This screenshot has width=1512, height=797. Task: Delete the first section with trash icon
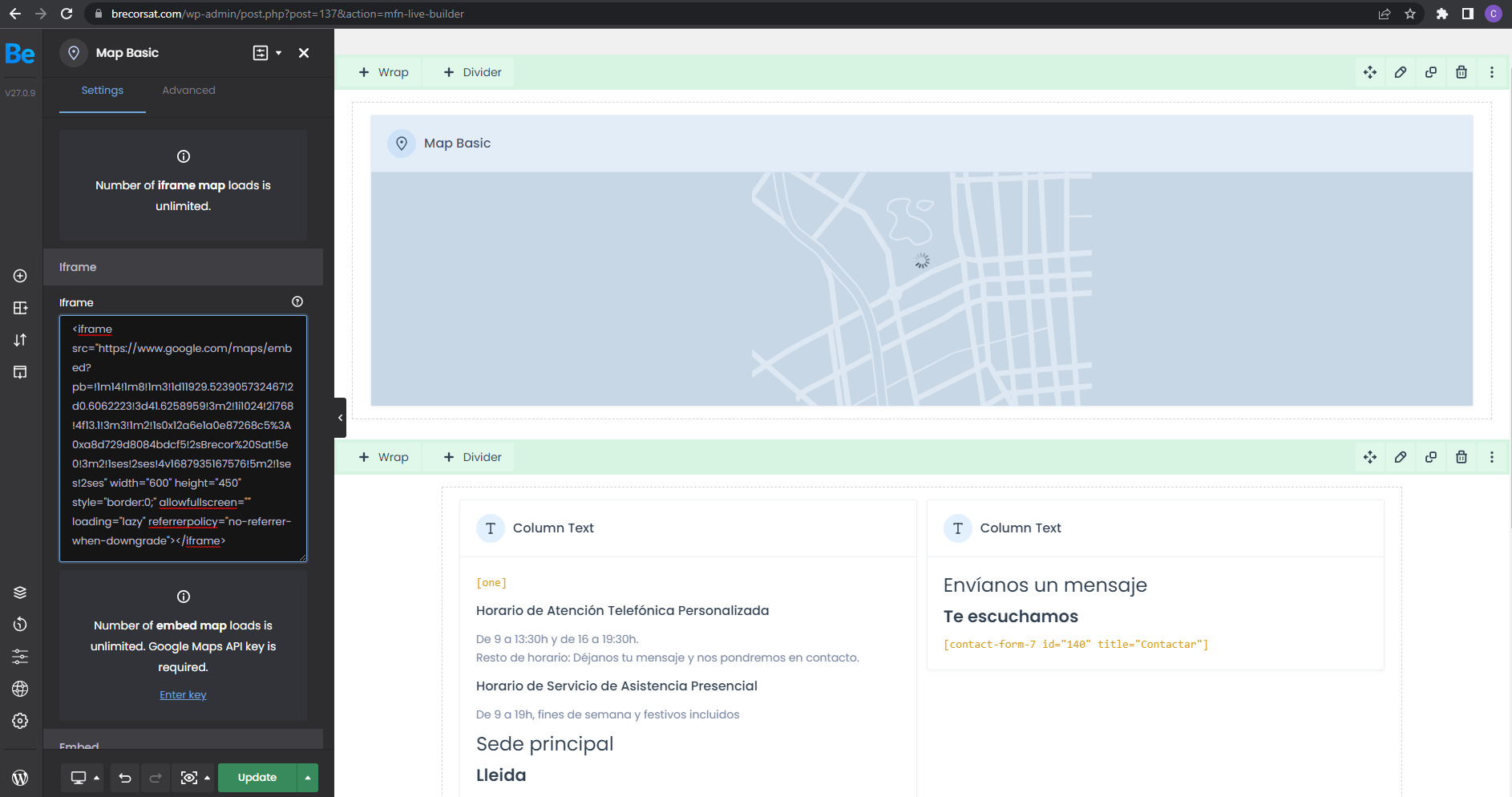click(x=1461, y=72)
